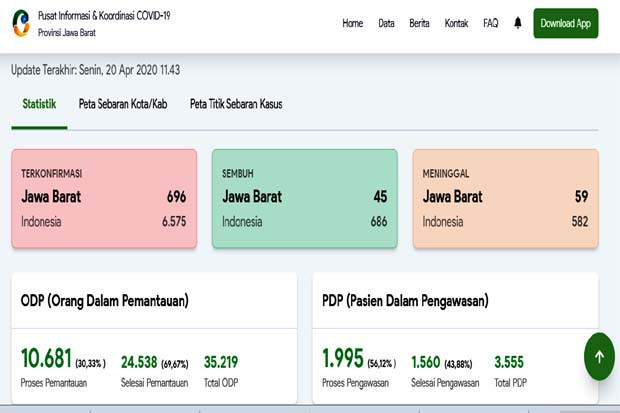Go to the Berita page
Image resolution: width=620 pixels, height=413 pixels.
click(x=419, y=23)
